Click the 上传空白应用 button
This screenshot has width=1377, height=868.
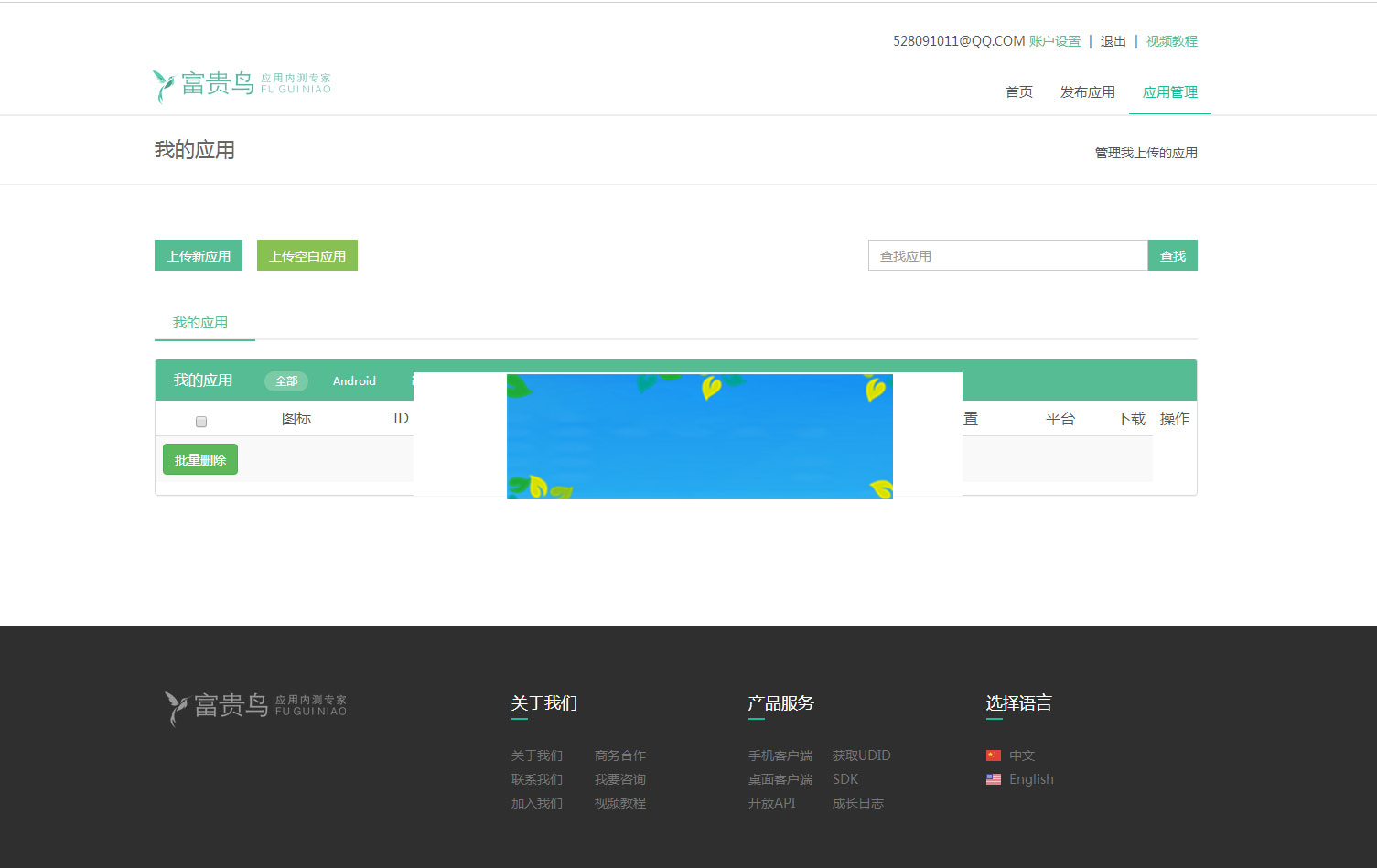[307, 255]
